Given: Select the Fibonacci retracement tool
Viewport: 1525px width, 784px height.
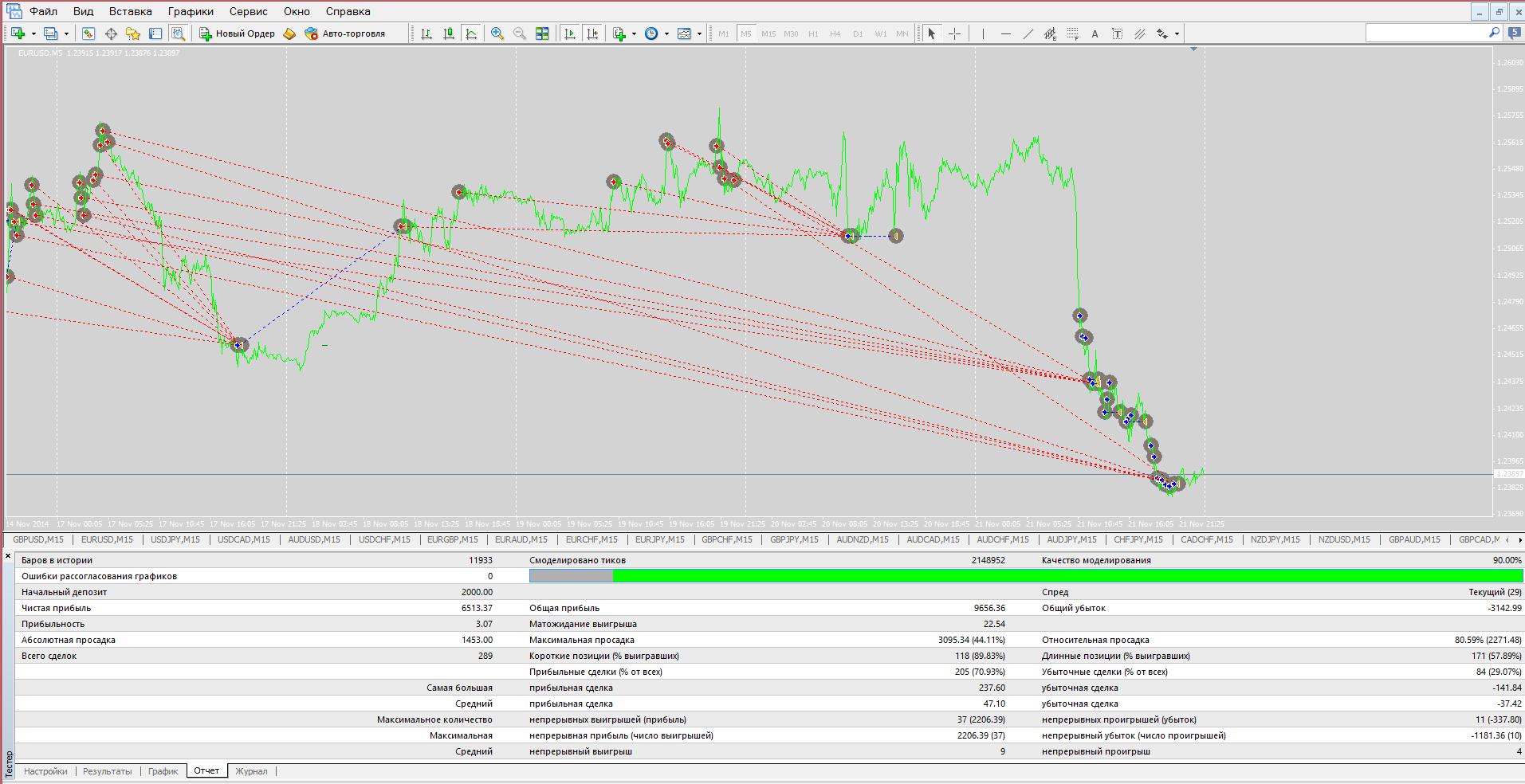Looking at the screenshot, I should coord(1073,33).
